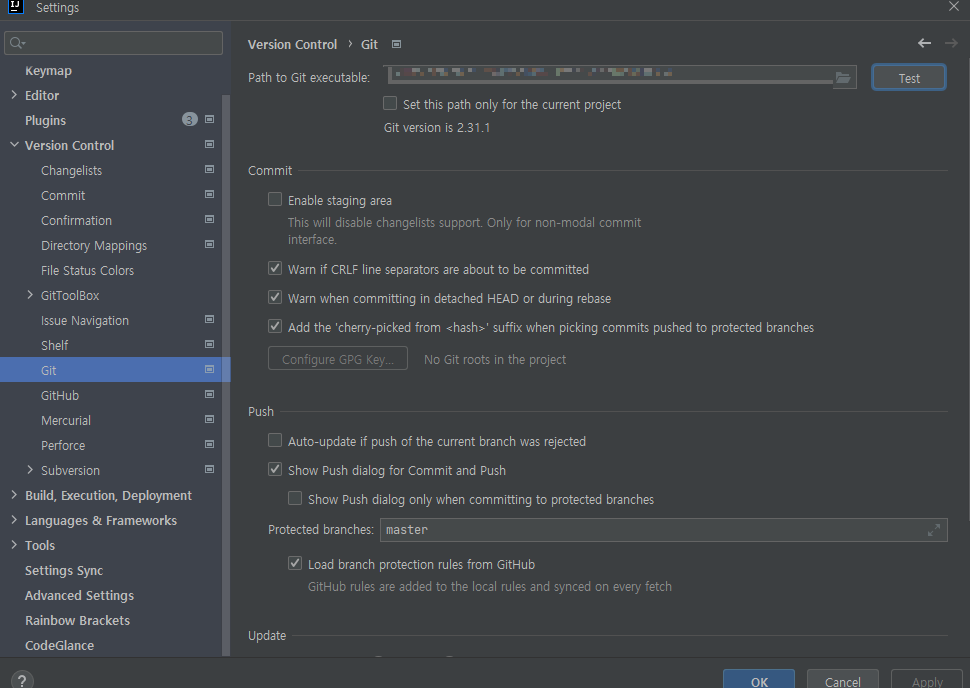The width and height of the screenshot is (970, 688).
Task: Click the expand icon in Protected branches field
Action: (x=934, y=530)
